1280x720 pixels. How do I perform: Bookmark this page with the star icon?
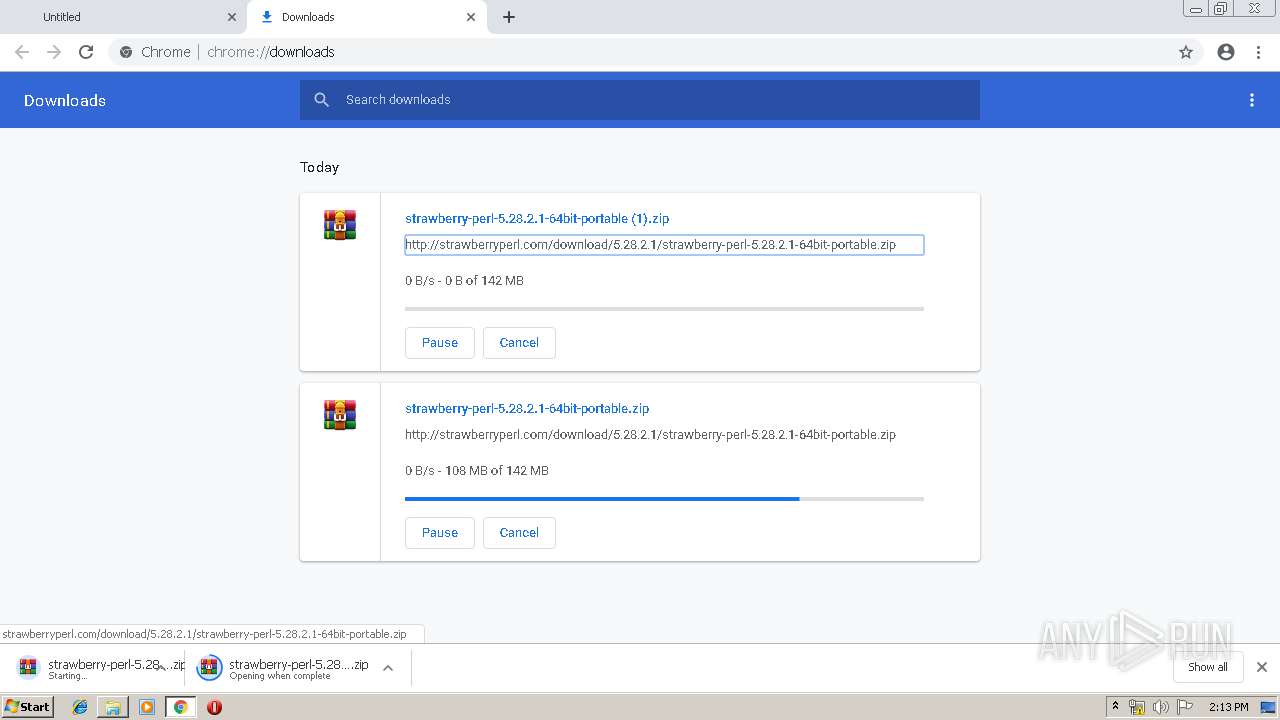1186,52
